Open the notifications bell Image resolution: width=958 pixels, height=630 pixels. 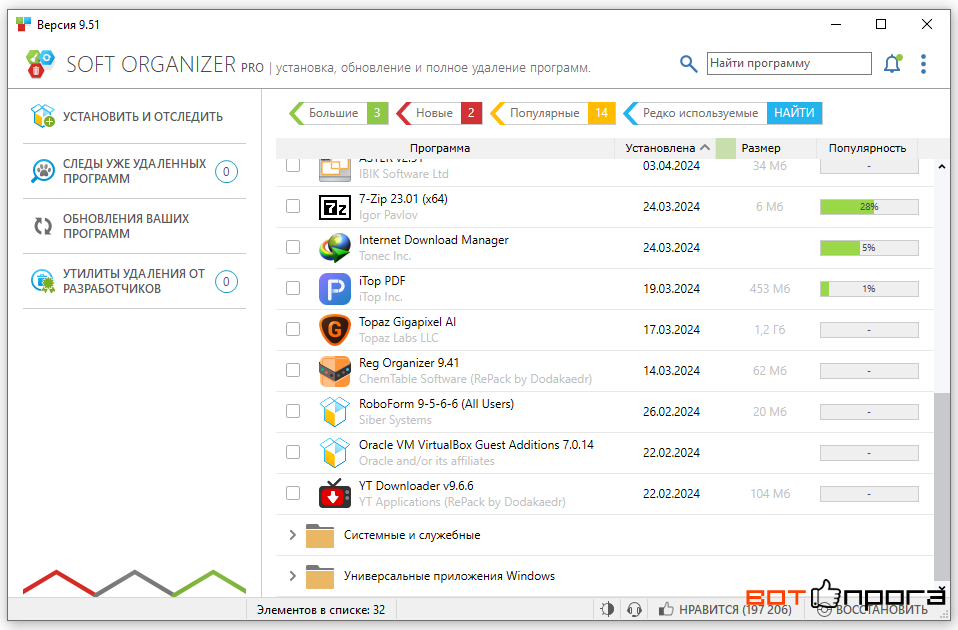coord(893,63)
